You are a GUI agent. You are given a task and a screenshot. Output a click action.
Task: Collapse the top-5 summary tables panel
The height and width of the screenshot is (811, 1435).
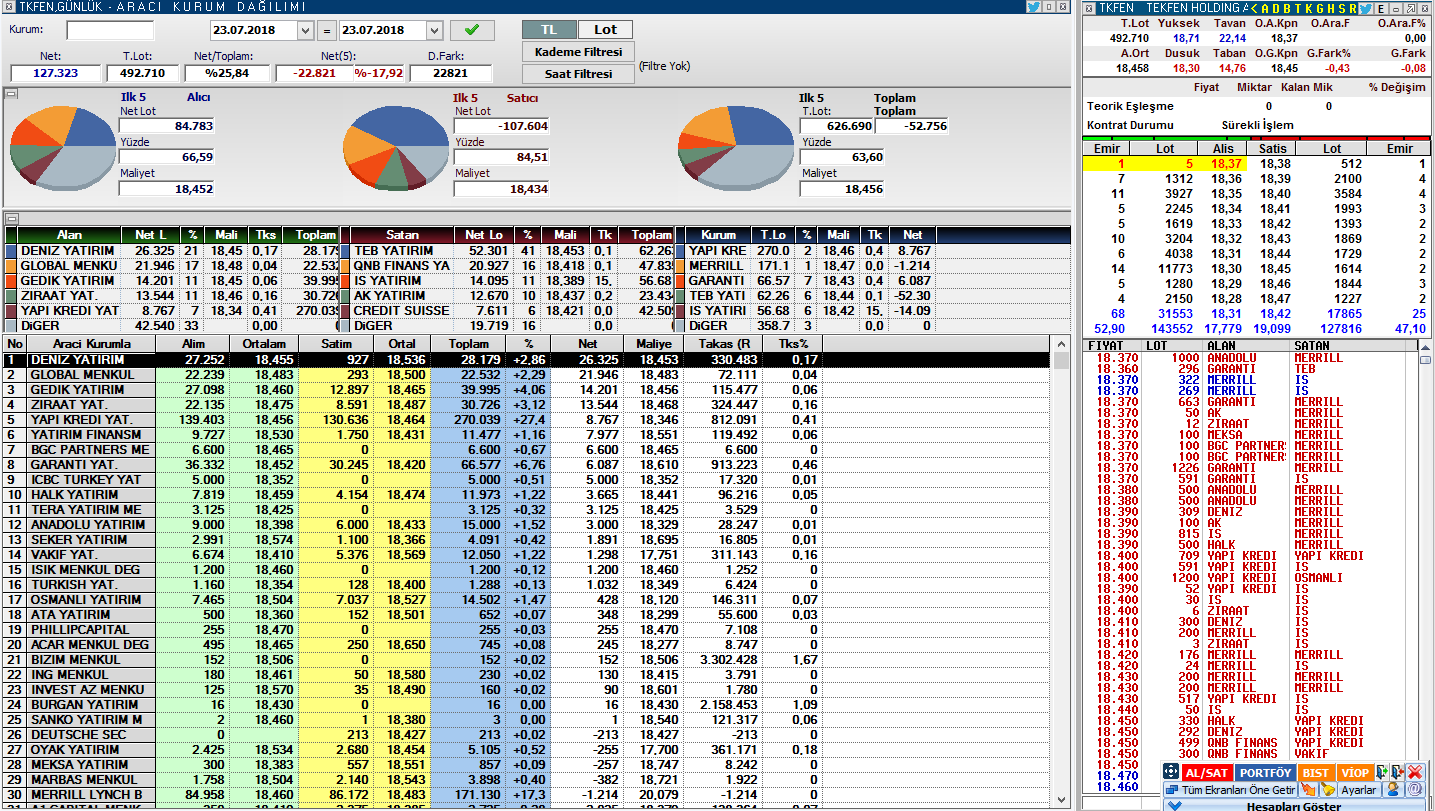[12, 218]
